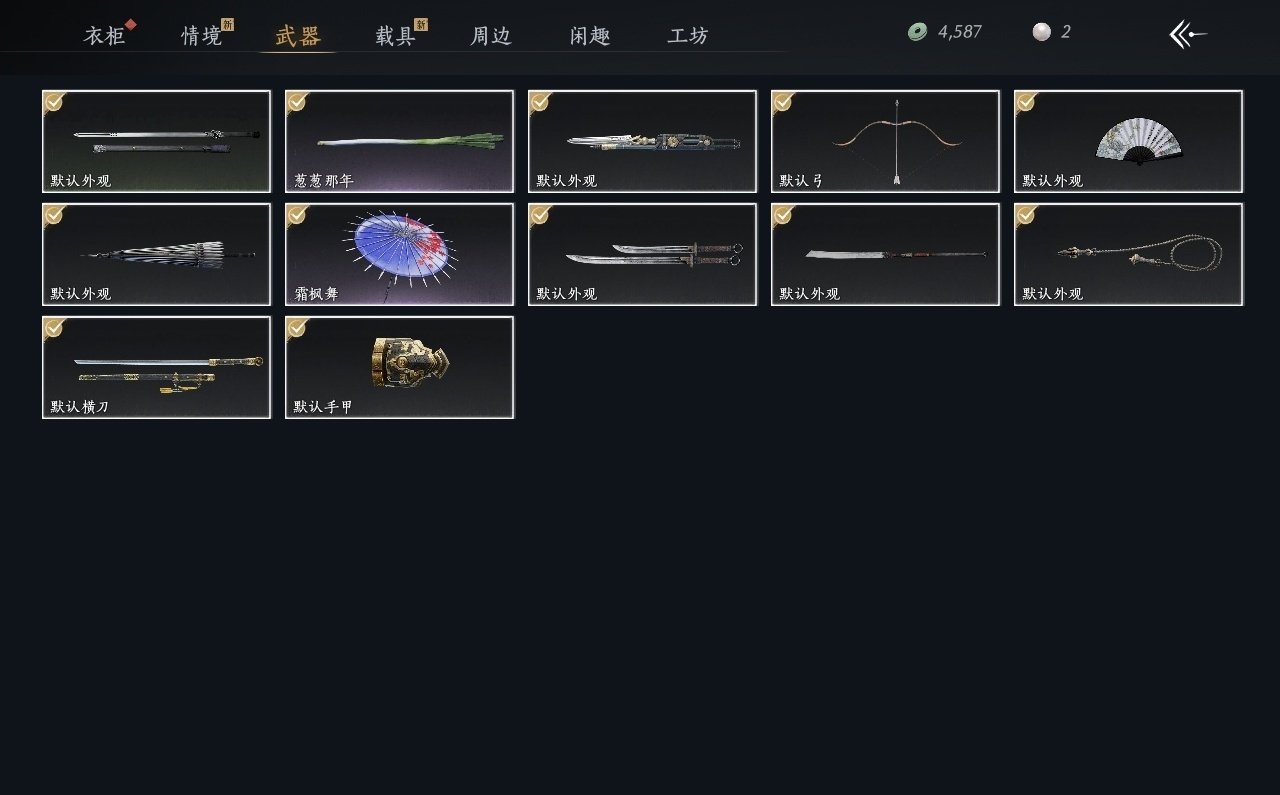Toggle the checkmark on the 霜枫舞 card
This screenshot has height=795, width=1280.
(x=297, y=214)
